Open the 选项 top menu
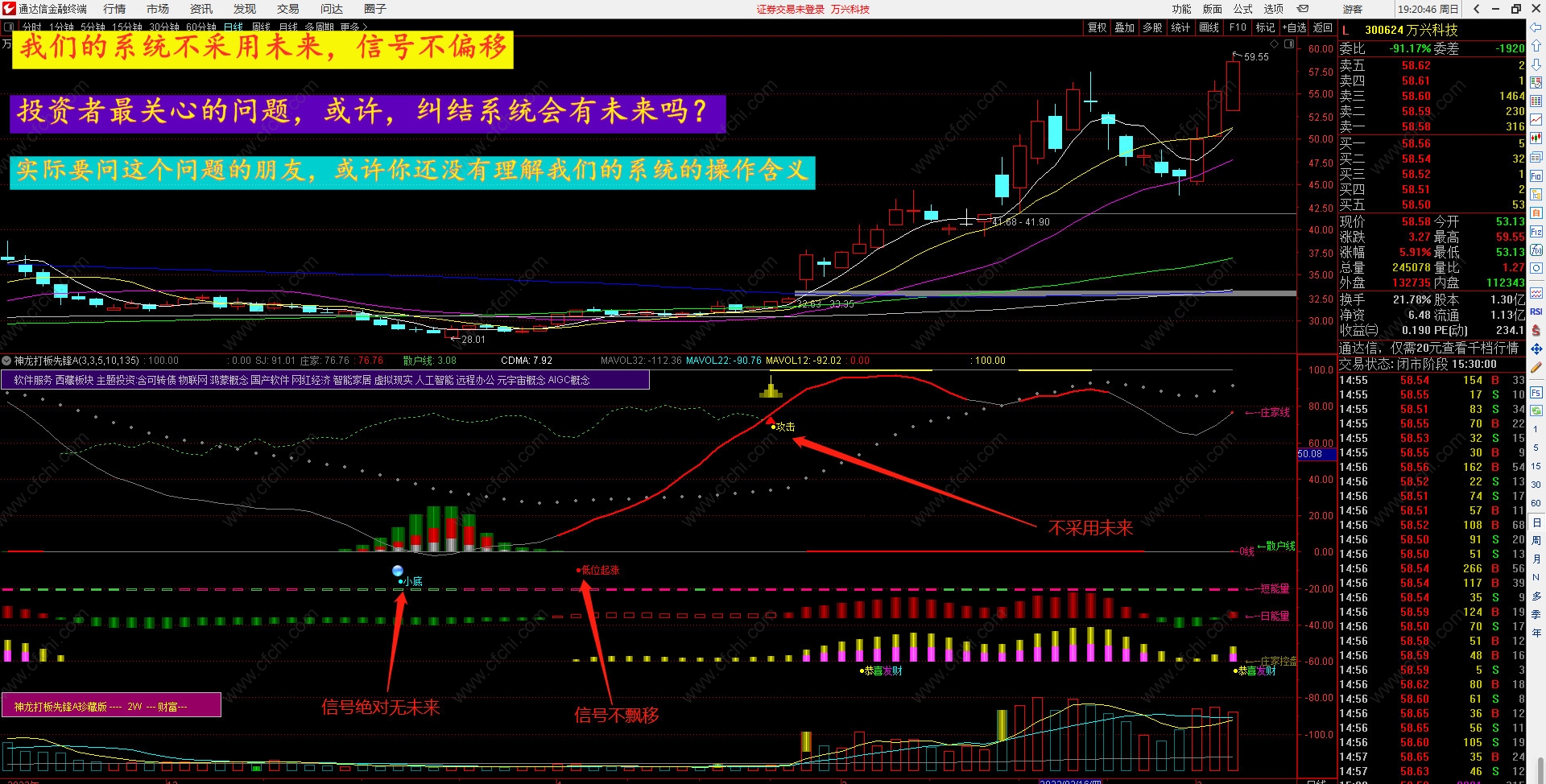1546x784 pixels. 1274,9
